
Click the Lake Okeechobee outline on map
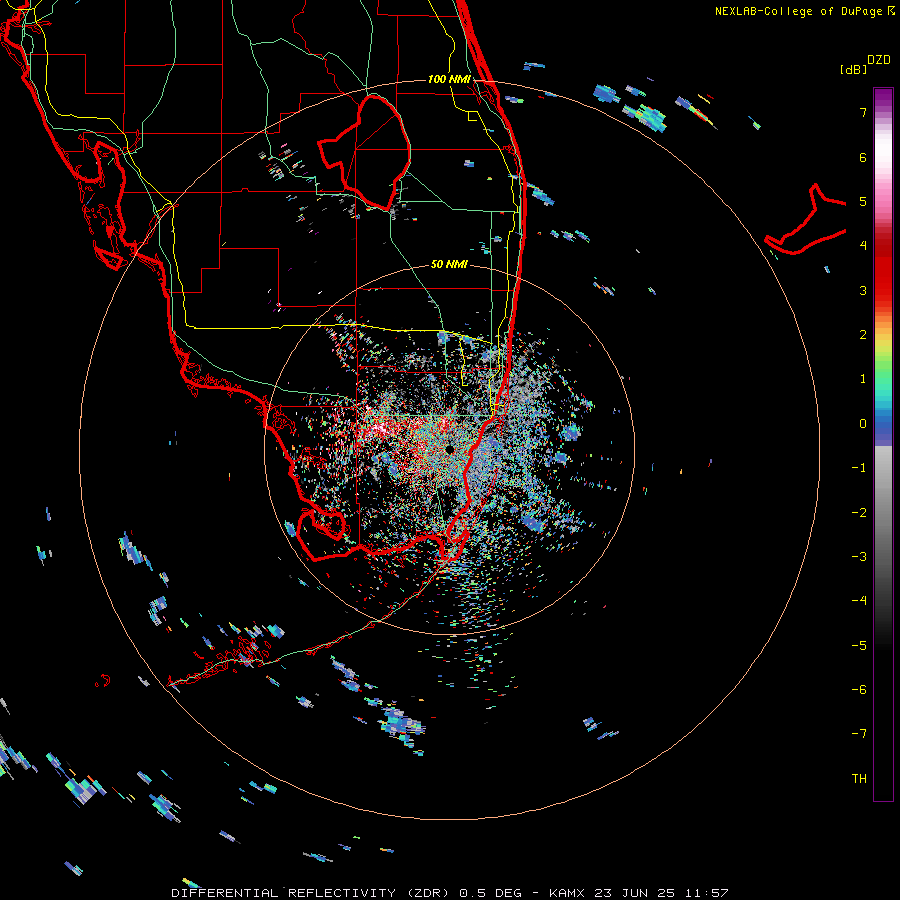coord(364,152)
